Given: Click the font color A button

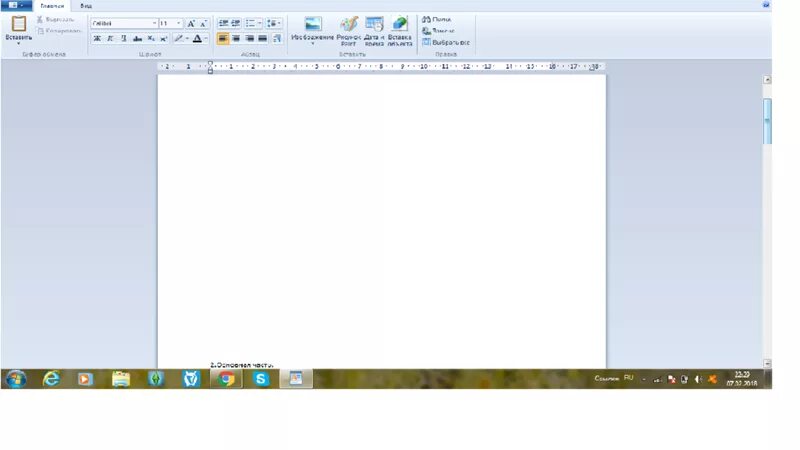Looking at the screenshot, I should pyautogui.click(x=197, y=39).
